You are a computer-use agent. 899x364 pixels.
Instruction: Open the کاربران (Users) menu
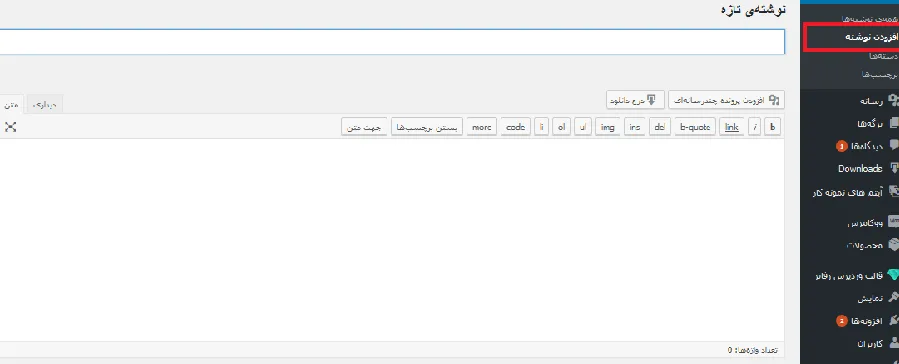pyautogui.click(x=870, y=344)
